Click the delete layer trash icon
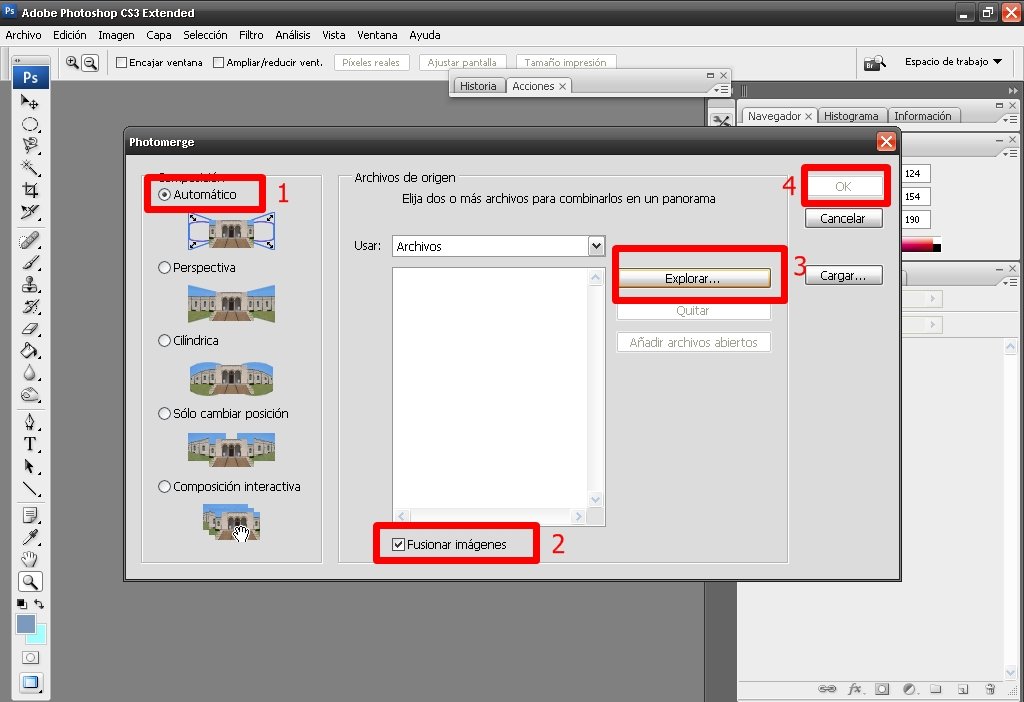This screenshot has height=702, width=1024. click(989, 689)
